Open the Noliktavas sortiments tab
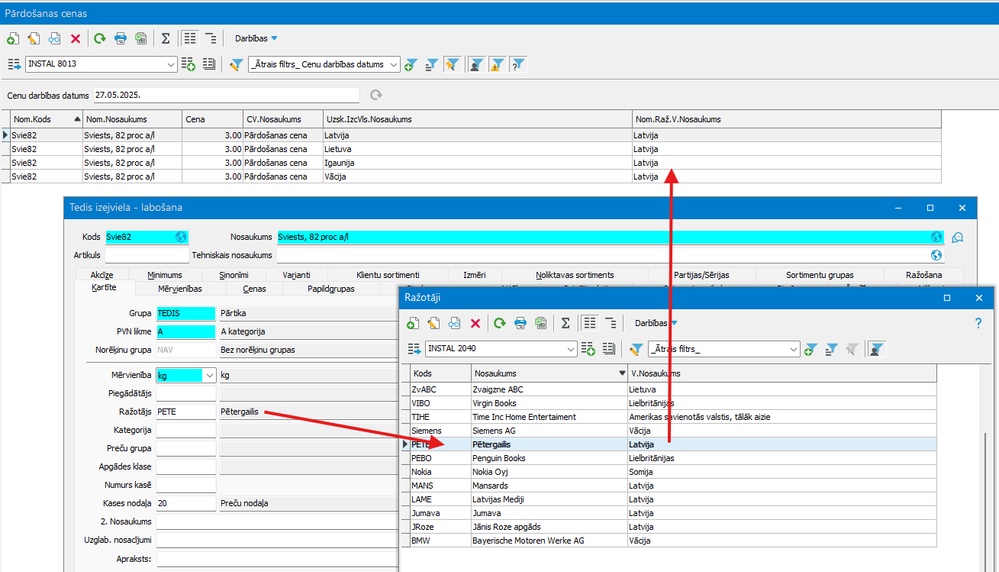 (x=575, y=275)
